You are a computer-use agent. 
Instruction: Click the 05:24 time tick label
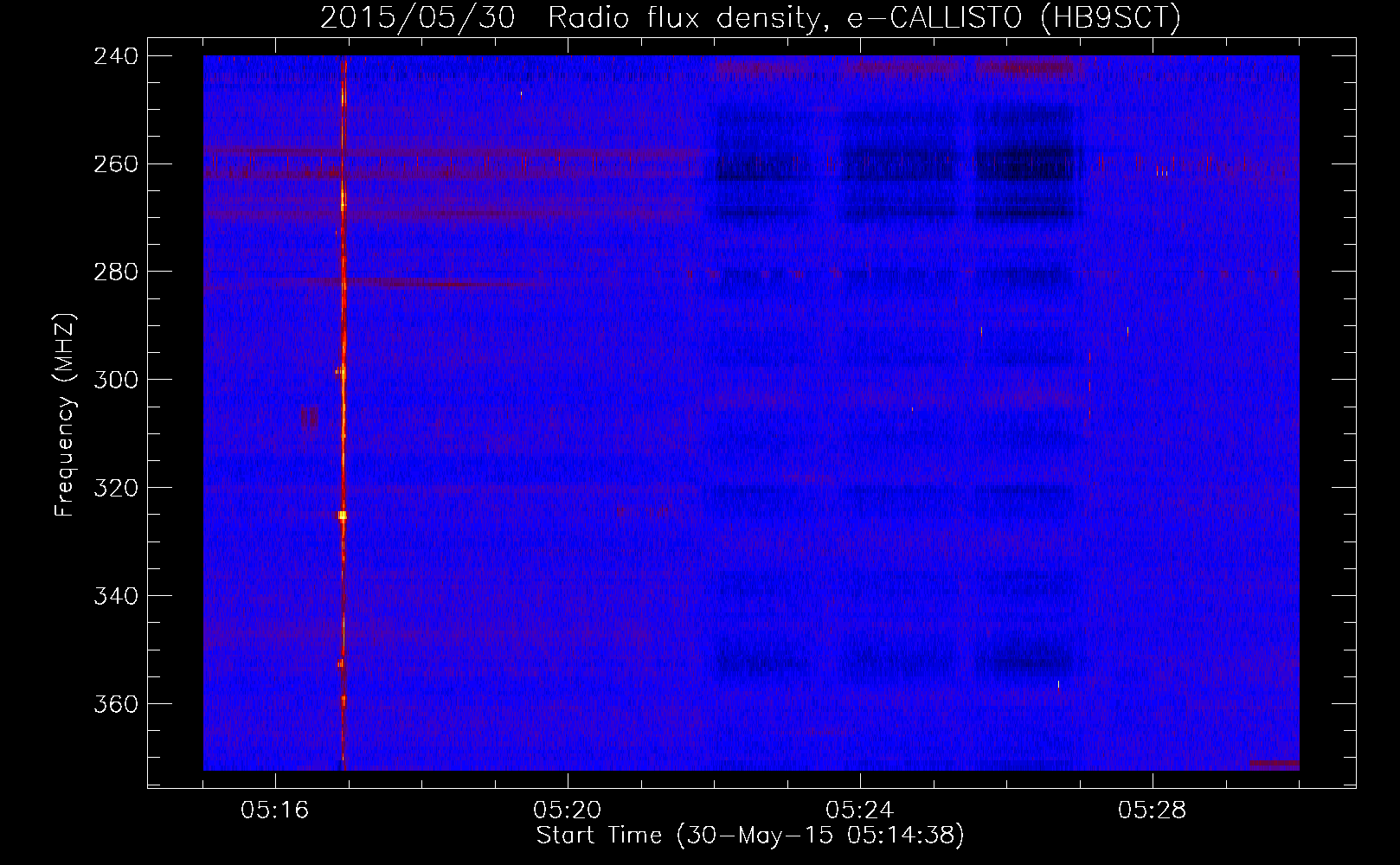(860, 811)
